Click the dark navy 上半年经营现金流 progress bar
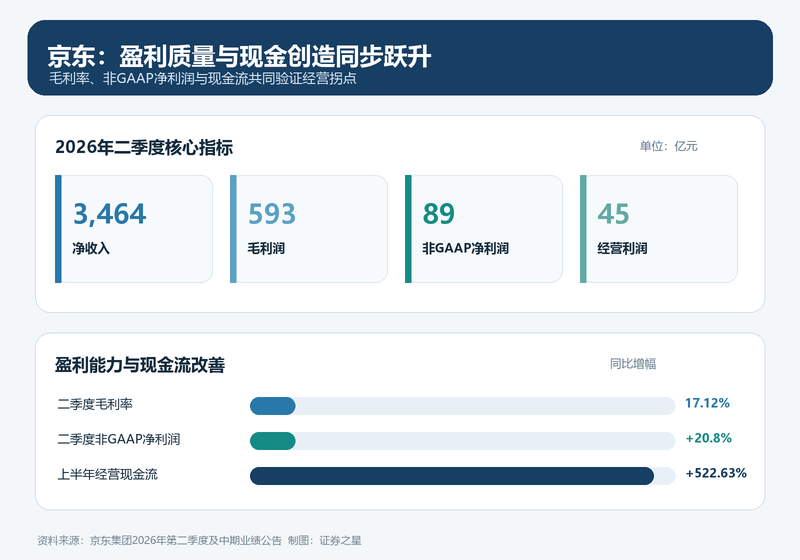This screenshot has height=560, width=800. click(x=452, y=476)
